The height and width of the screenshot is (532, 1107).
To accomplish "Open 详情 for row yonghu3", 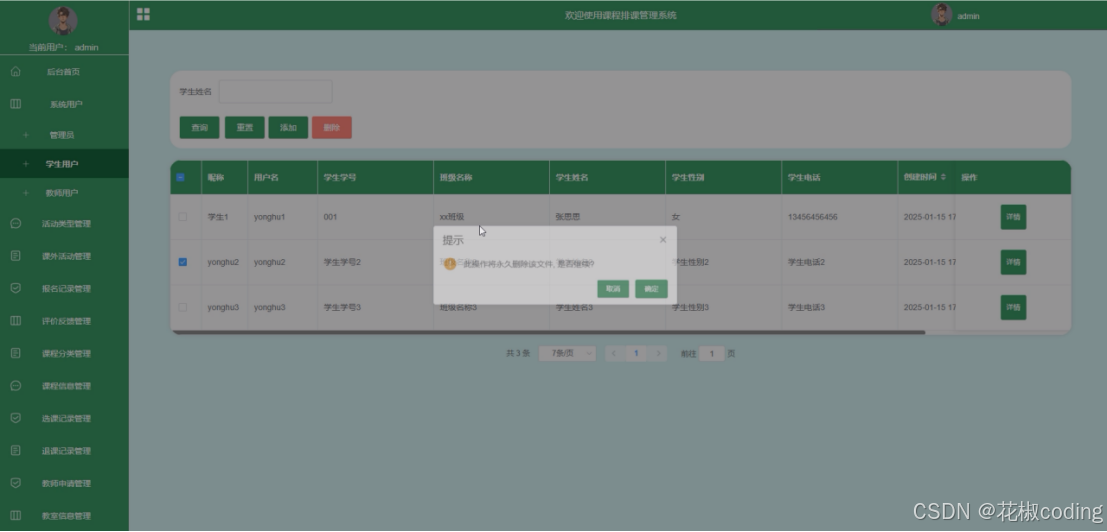I will point(1013,307).
